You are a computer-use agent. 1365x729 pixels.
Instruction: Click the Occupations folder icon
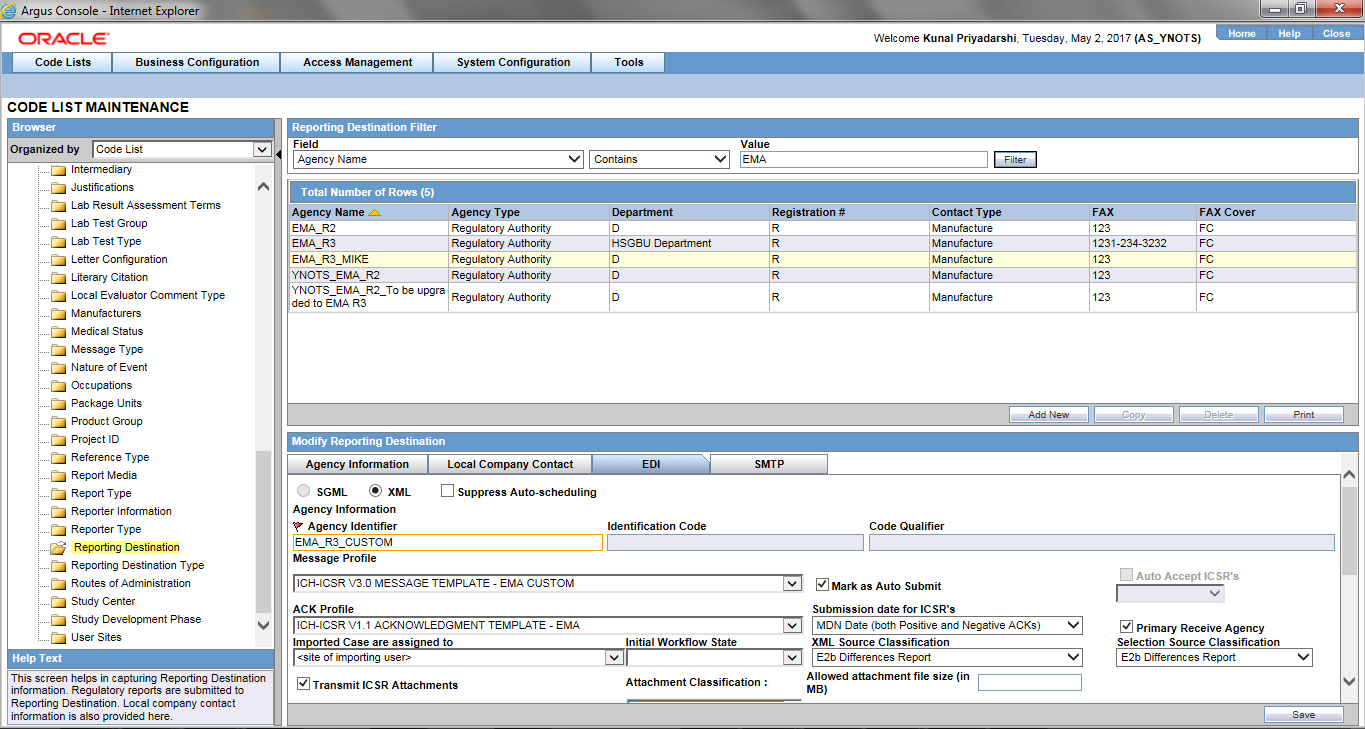[x=58, y=386]
